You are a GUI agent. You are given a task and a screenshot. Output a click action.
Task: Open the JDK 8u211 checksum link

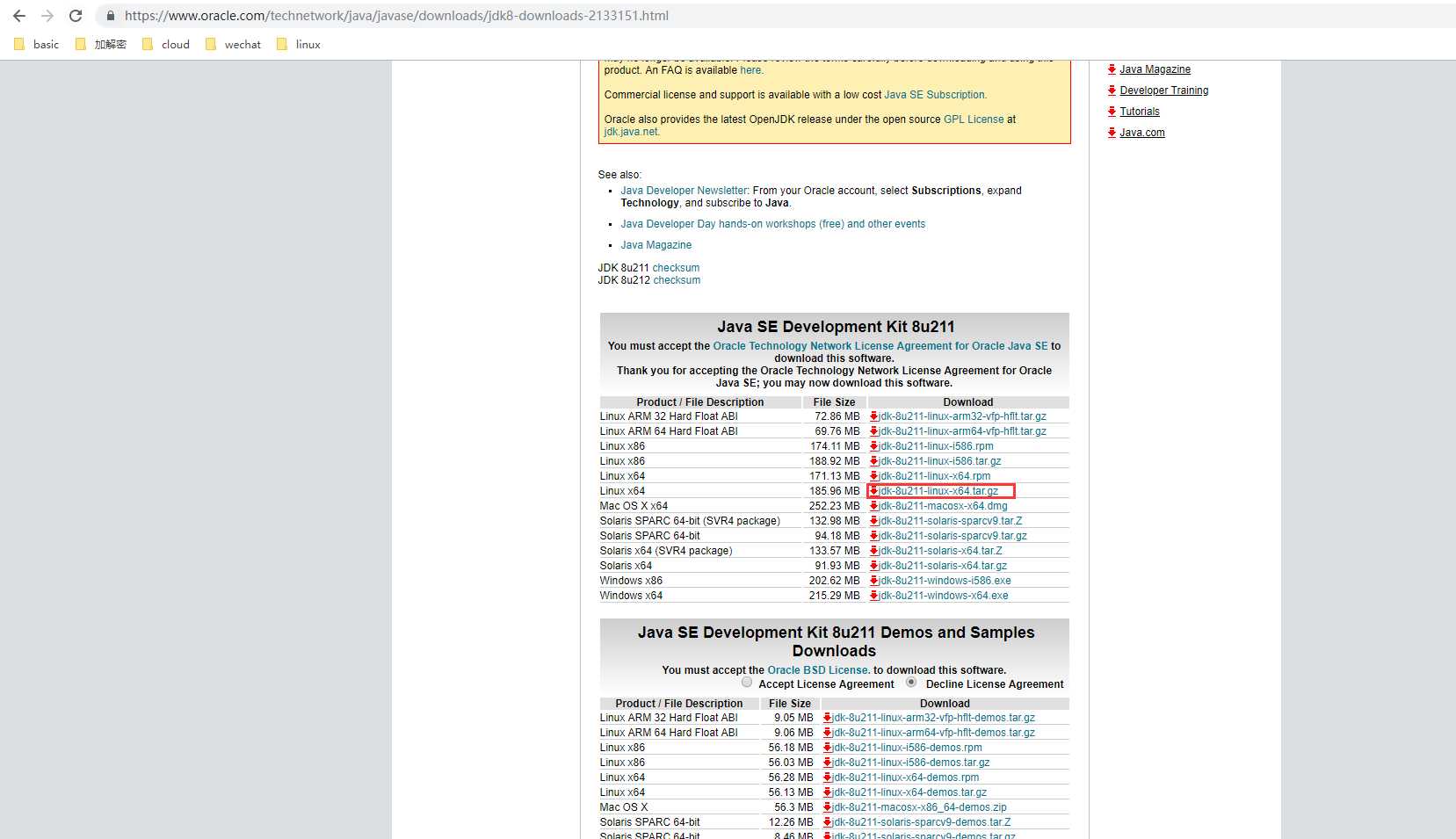coord(676,268)
